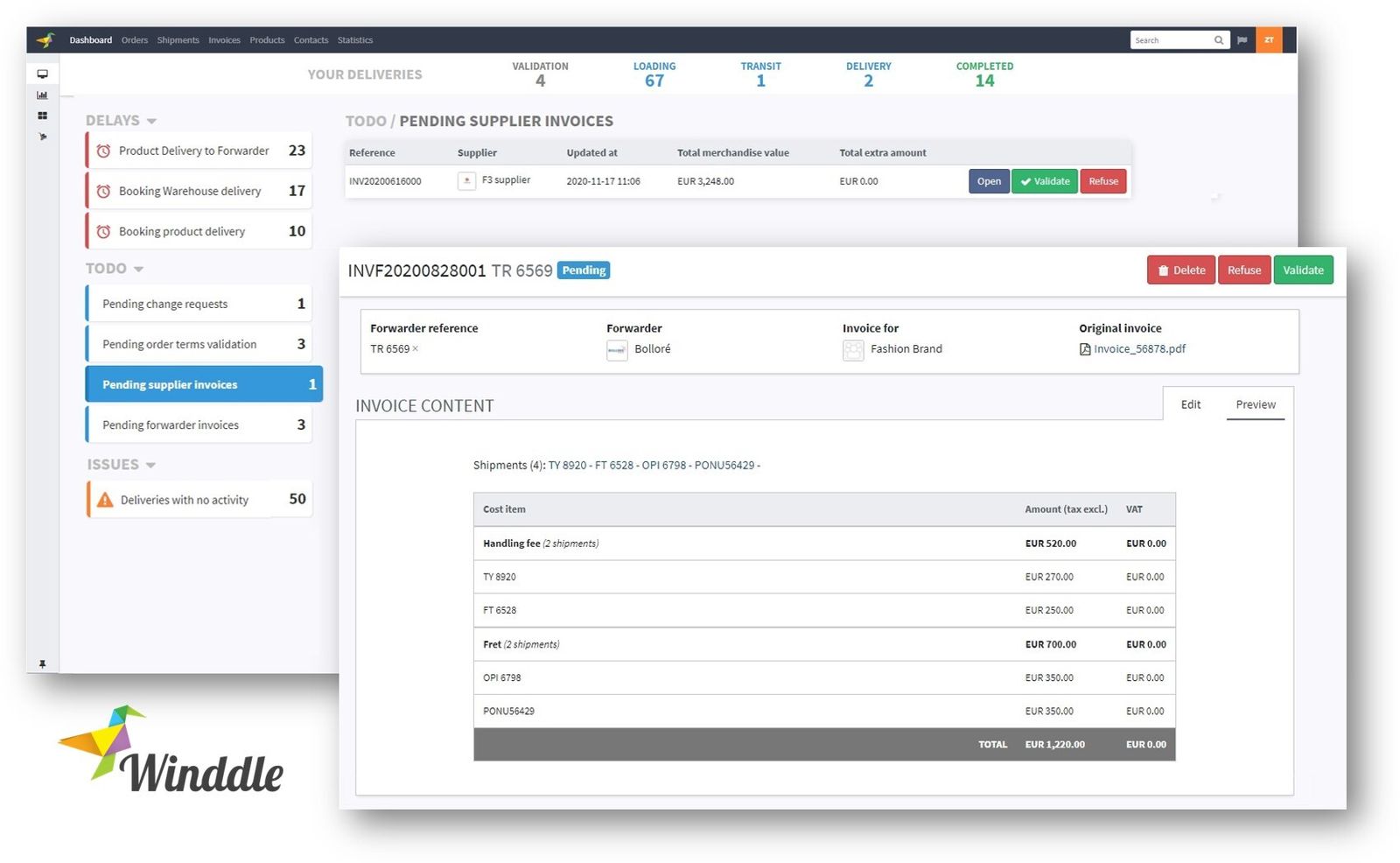Image resolution: width=1400 pixels, height=863 pixels.
Task: Open the bar chart statistics icon in sidebar
Action: pyautogui.click(x=42, y=95)
